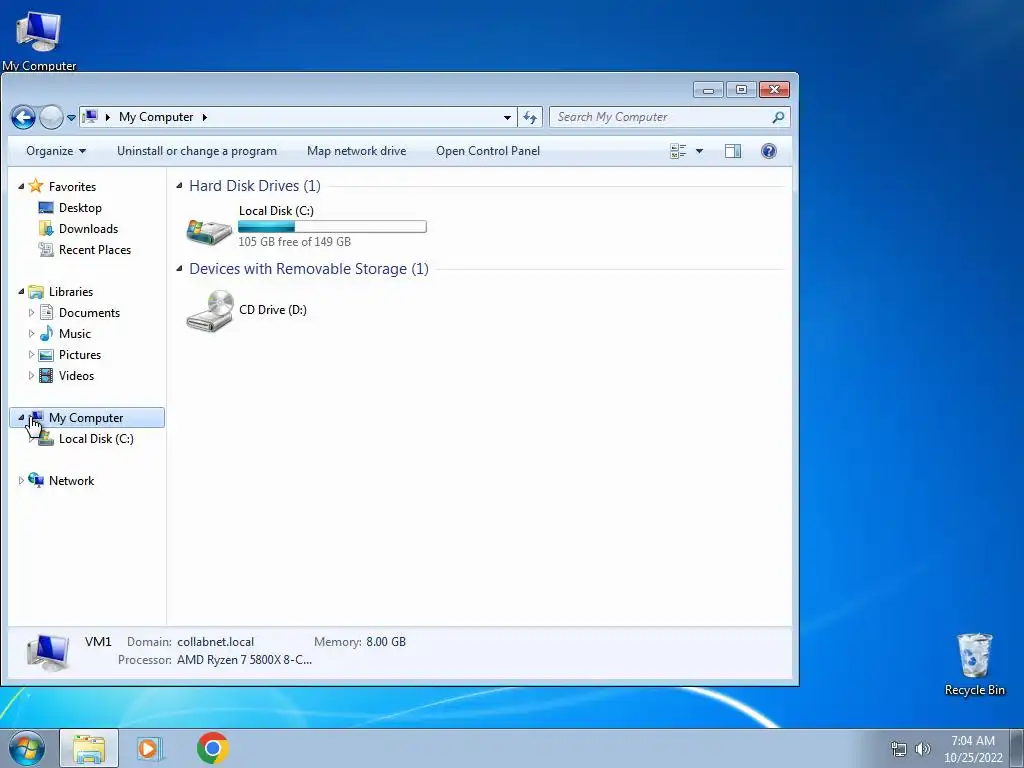Select the Pictures library
The image size is (1024, 768).
click(x=80, y=355)
